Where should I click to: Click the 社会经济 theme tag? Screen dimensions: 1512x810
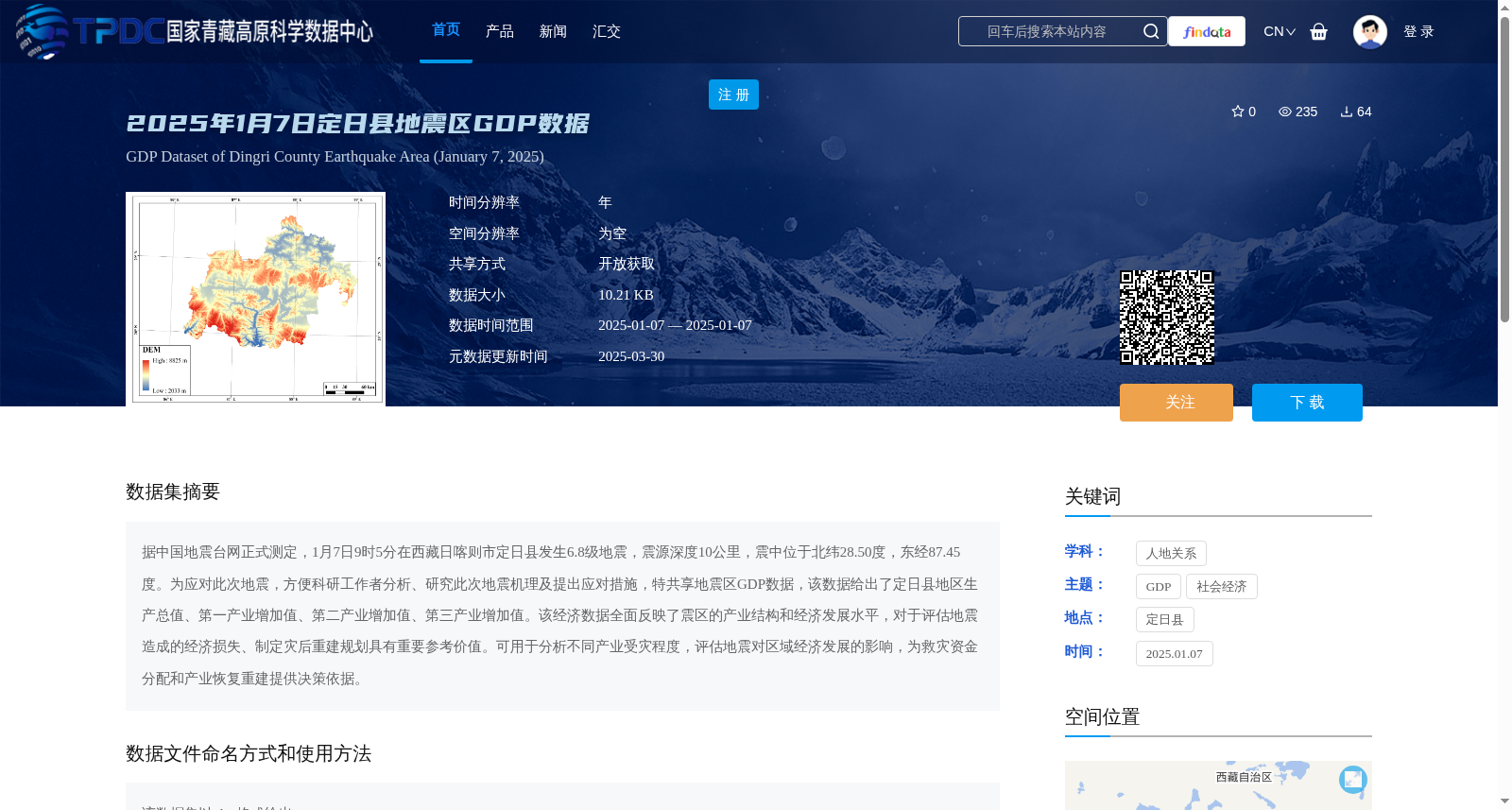(x=1222, y=587)
